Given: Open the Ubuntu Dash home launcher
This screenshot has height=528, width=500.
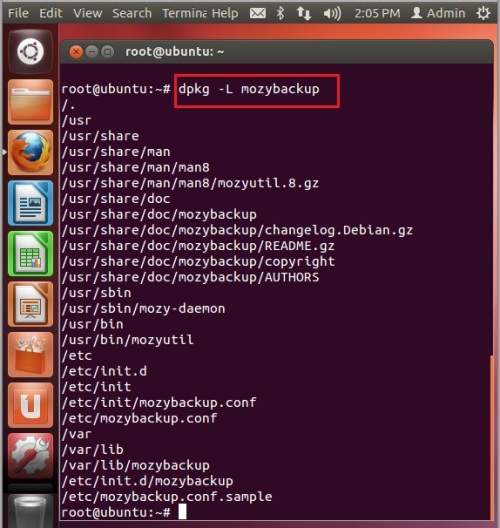Looking at the screenshot, I should tap(30, 52).
